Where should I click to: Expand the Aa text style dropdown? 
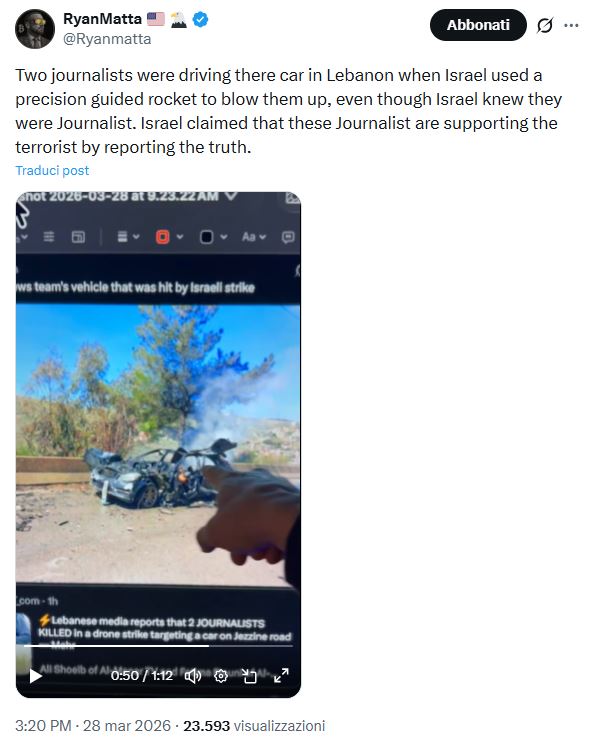tap(254, 236)
